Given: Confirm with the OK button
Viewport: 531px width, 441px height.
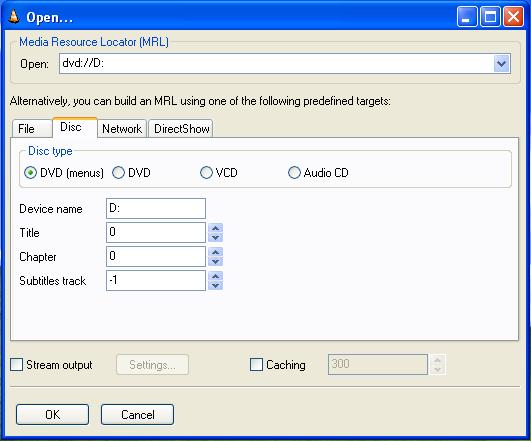Looking at the screenshot, I should (x=52, y=415).
